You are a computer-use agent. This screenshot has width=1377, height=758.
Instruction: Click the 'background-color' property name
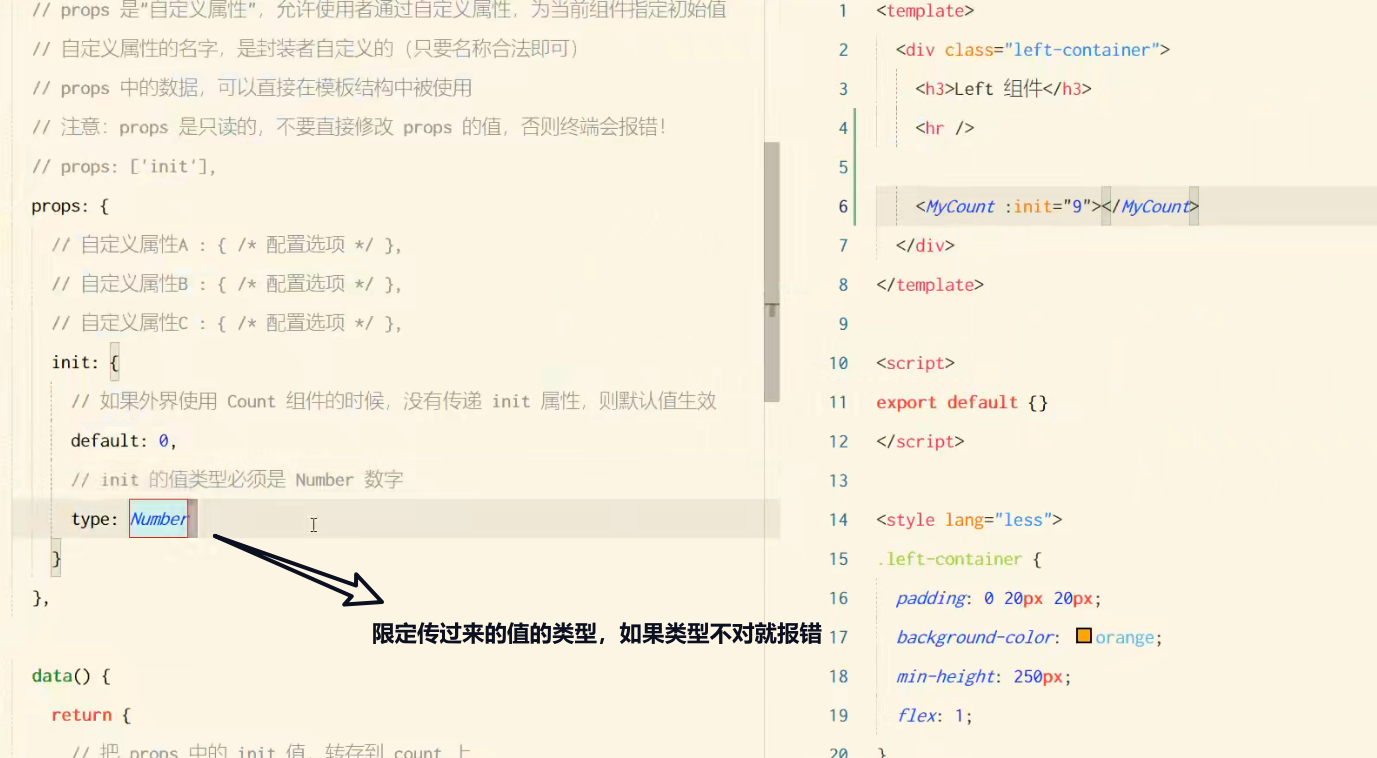click(x=975, y=637)
